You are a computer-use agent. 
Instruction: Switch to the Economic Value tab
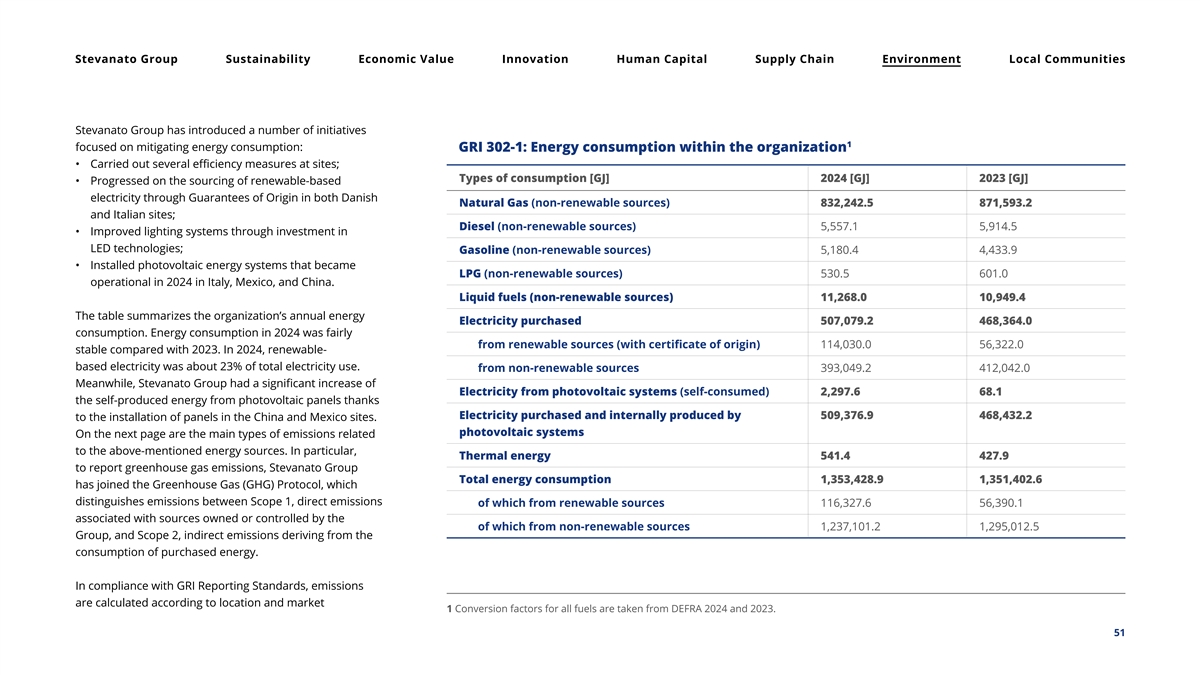(406, 59)
